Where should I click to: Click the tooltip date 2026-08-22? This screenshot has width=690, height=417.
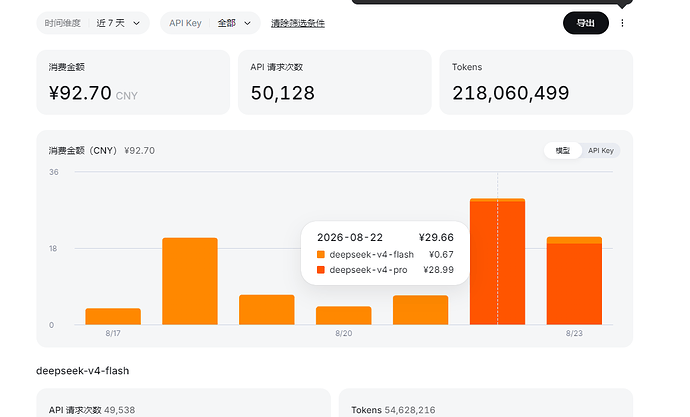(x=350, y=238)
